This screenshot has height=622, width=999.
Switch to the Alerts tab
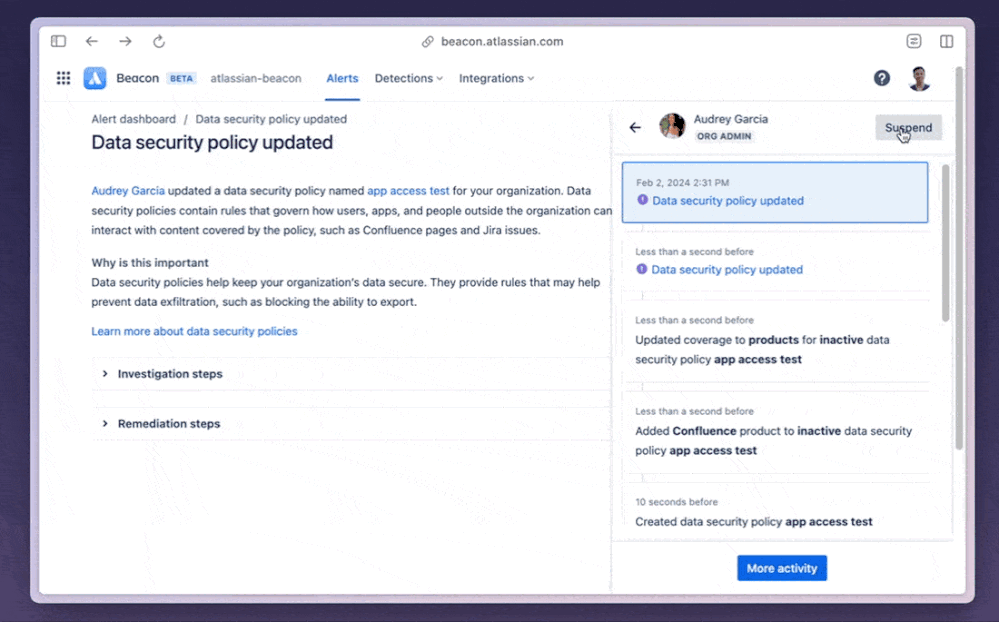click(x=342, y=78)
